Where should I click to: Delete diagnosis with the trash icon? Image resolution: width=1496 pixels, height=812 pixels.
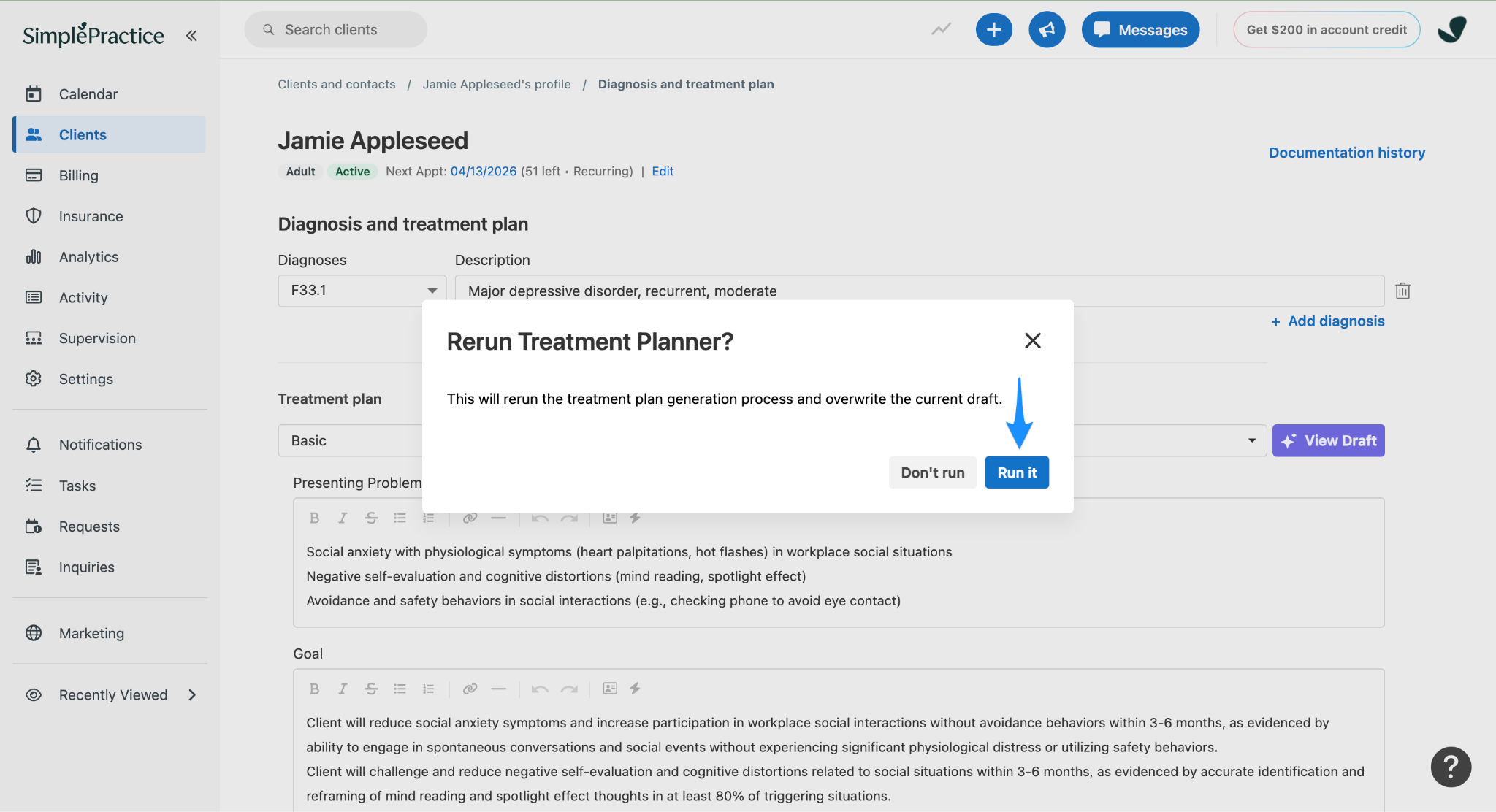click(1402, 291)
